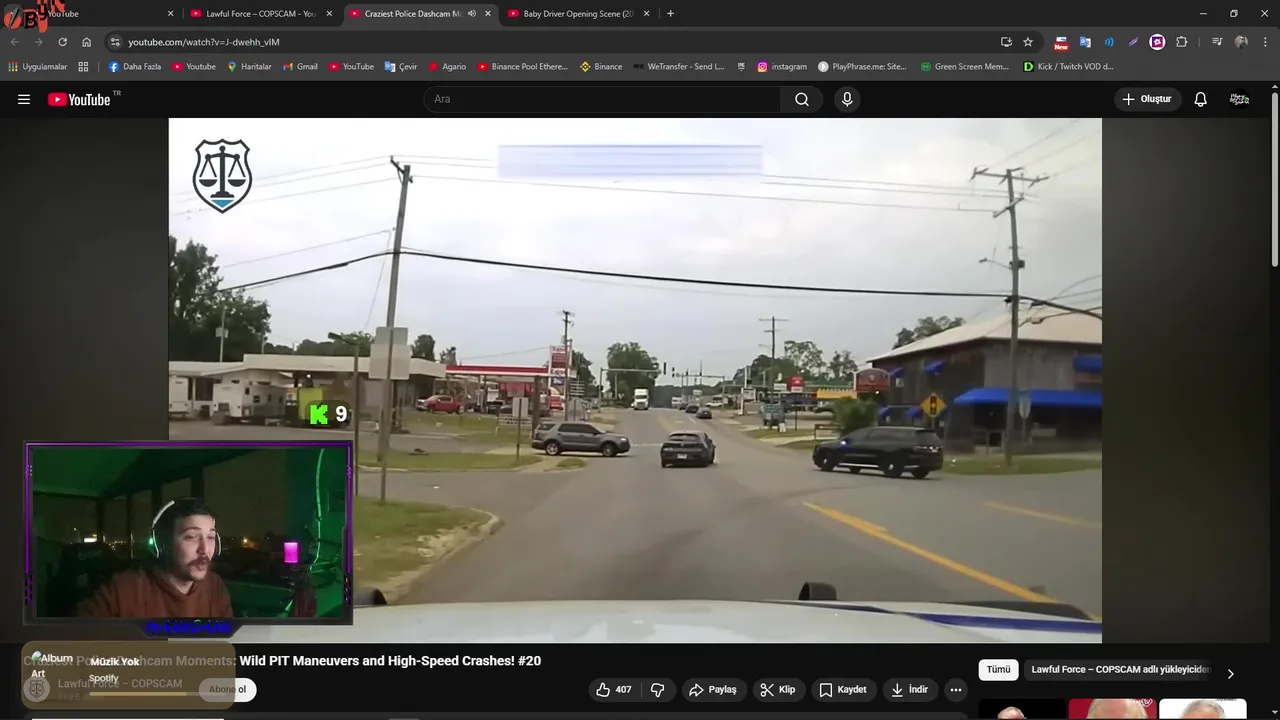Open Gmail bookmark
Viewport: 1280px width, 720px height.
coord(300,66)
